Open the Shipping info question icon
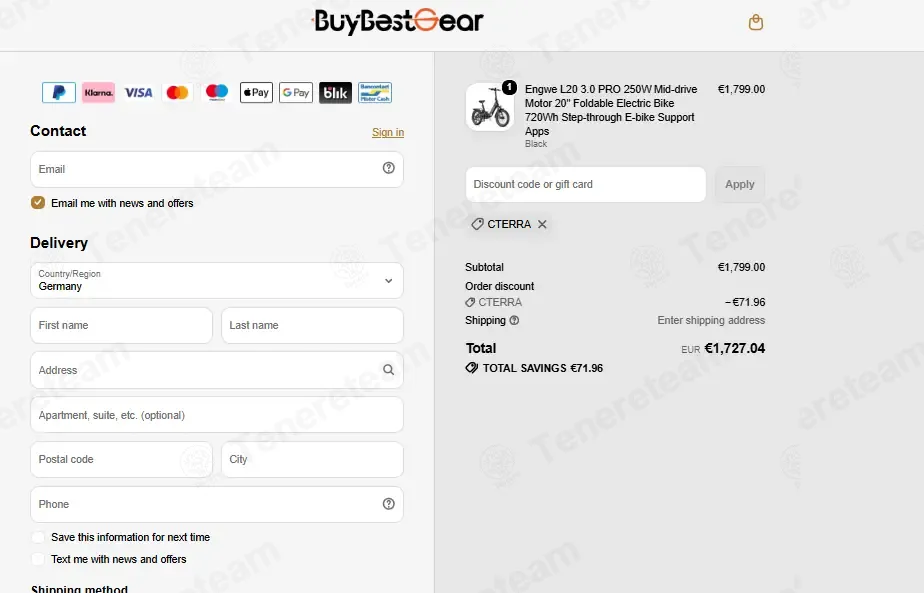The width and height of the screenshot is (924, 593). click(x=514, y=321)
